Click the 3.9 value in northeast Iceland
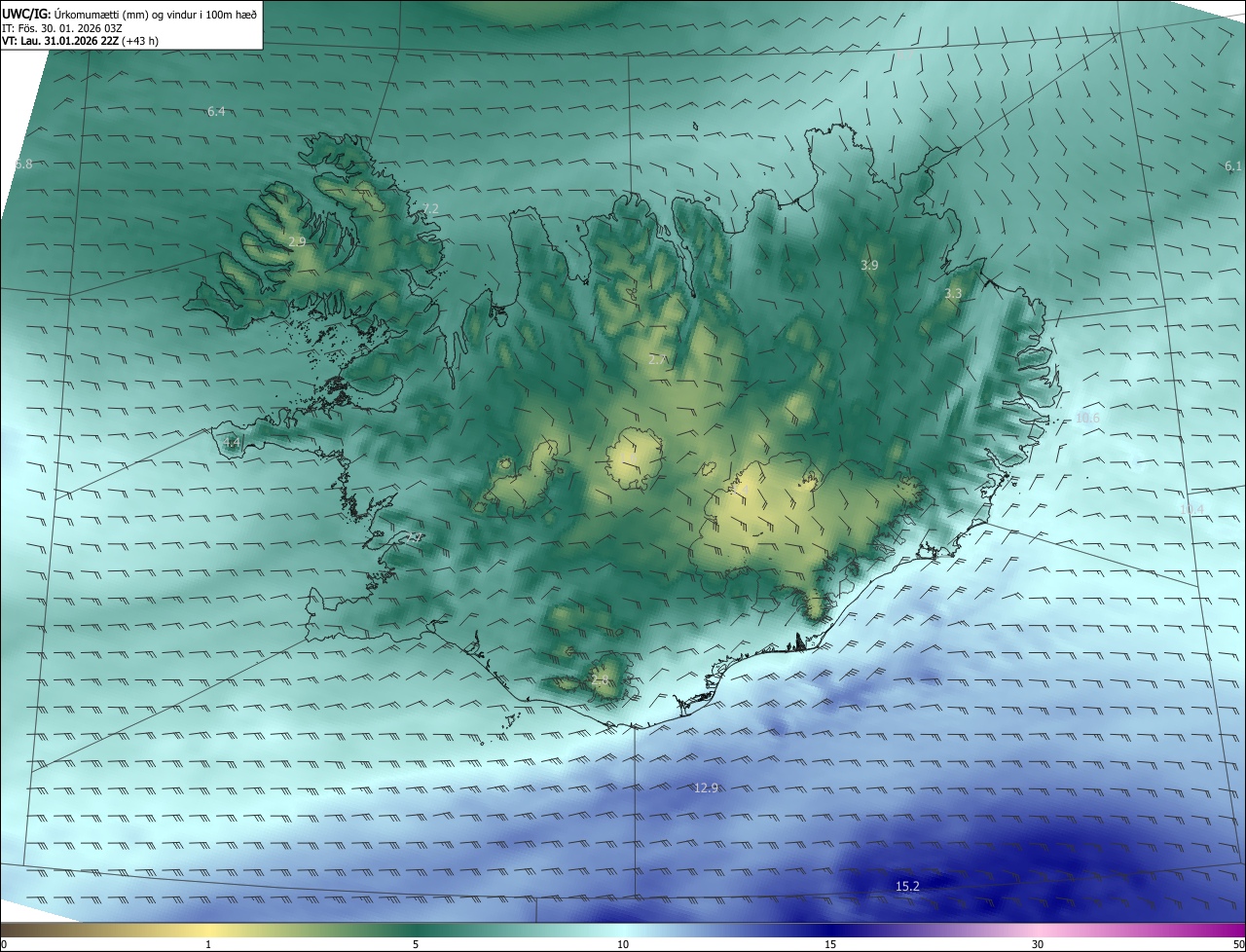 click(x=869, y=265)
